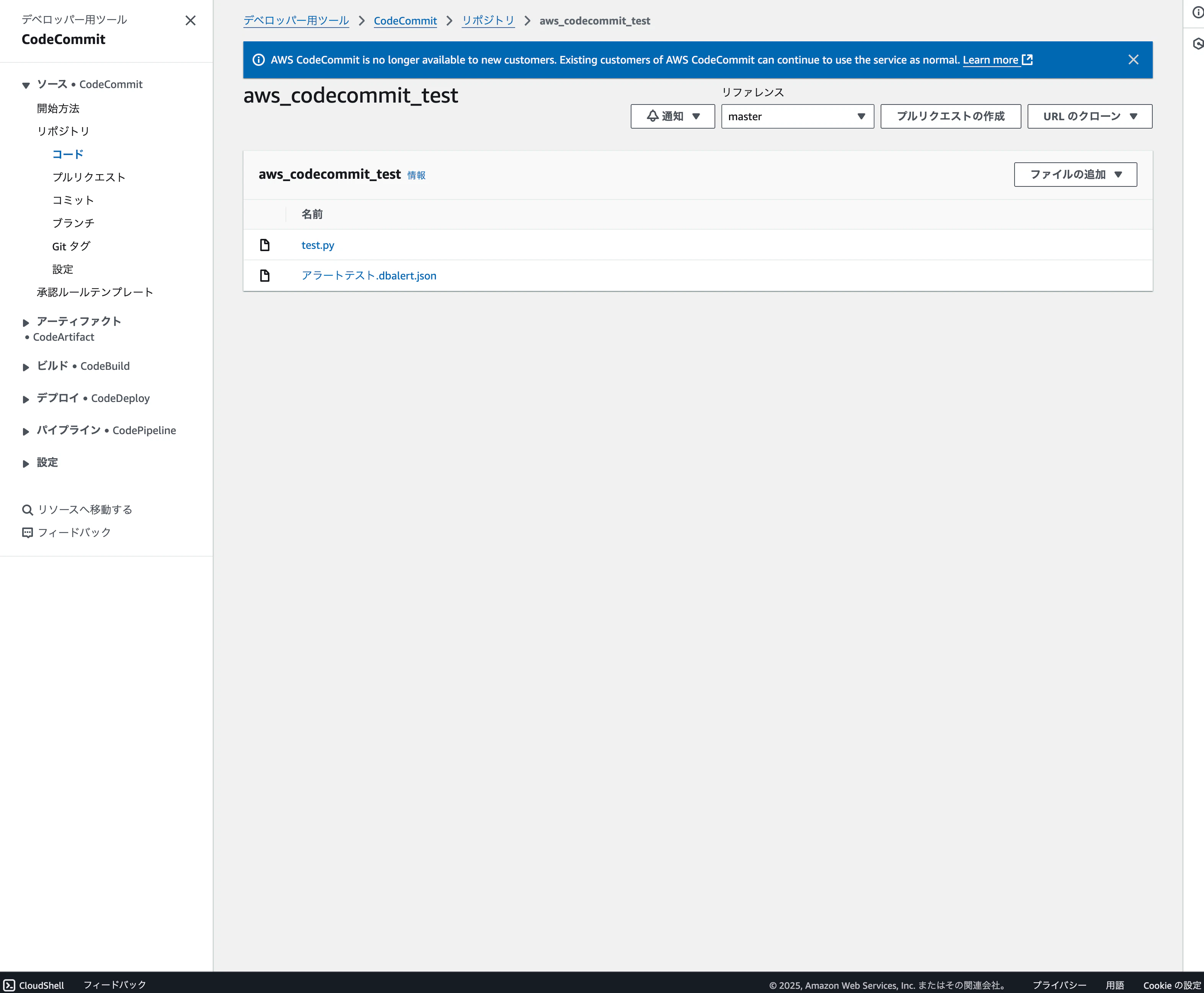Viewport: 1204px width, 993px height.
Task: Open ブランチ from the sidebar navigation
Action: pos(74,223)
